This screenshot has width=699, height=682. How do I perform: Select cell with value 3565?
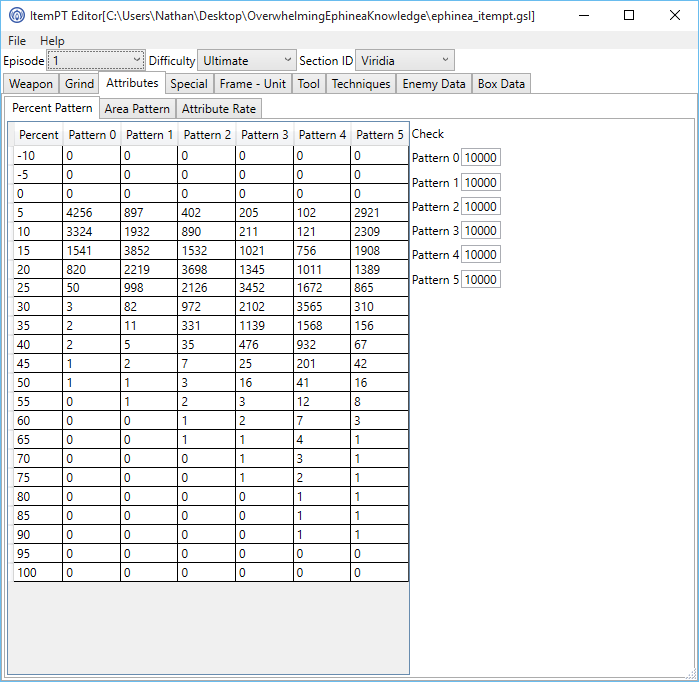coord(322,307)
